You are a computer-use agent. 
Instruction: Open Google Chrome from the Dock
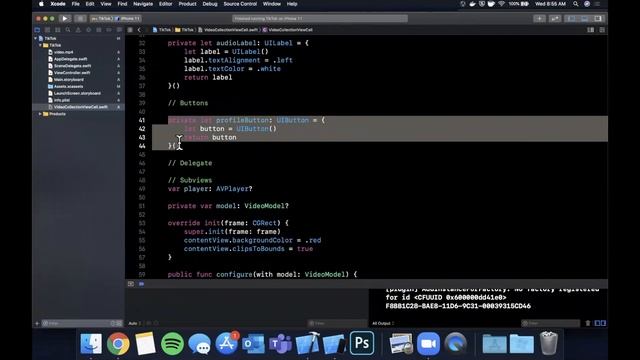click(x=118, y=343)
